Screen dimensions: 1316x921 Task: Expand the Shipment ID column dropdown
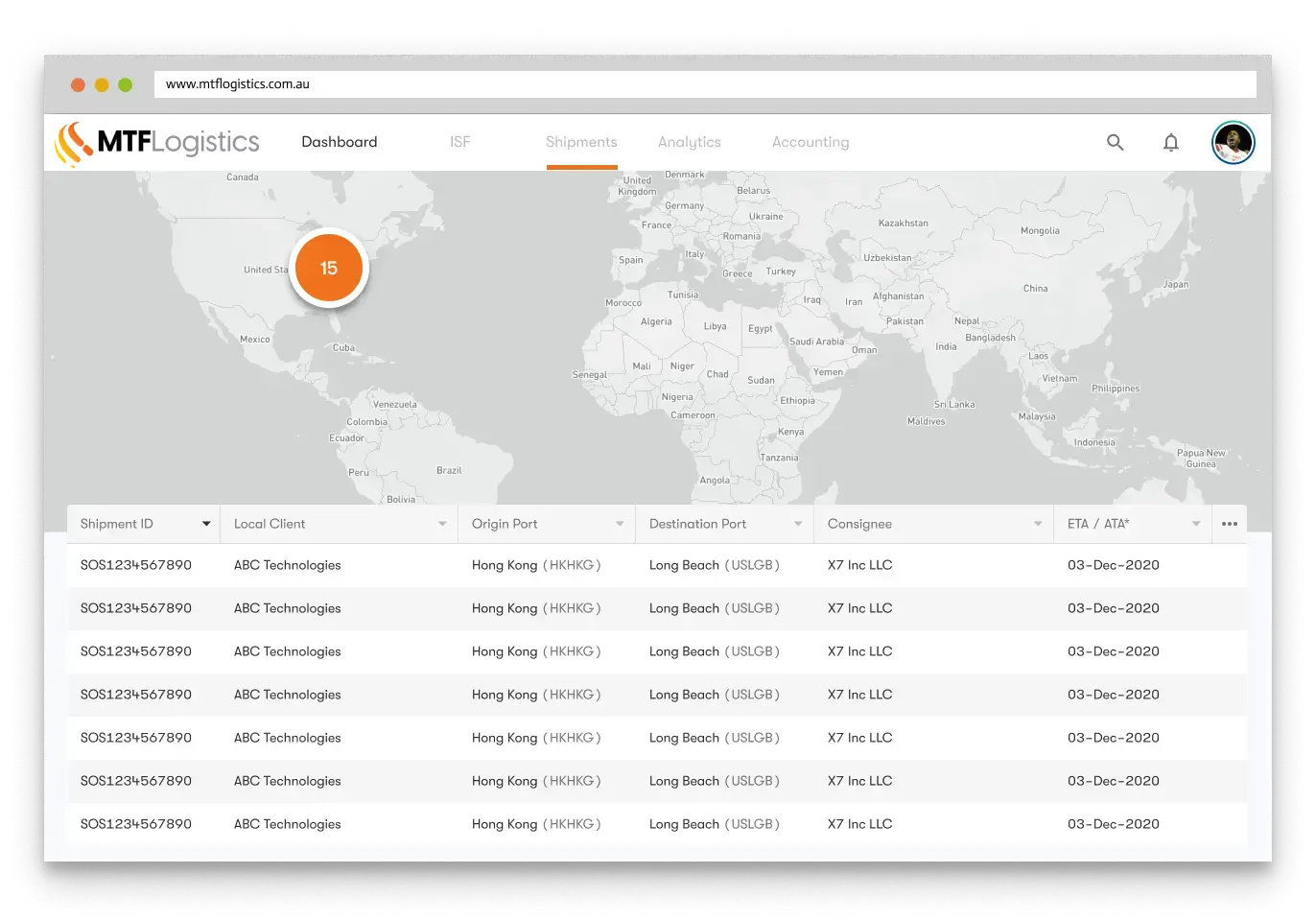pyautogui.click(x=205, y=524)
